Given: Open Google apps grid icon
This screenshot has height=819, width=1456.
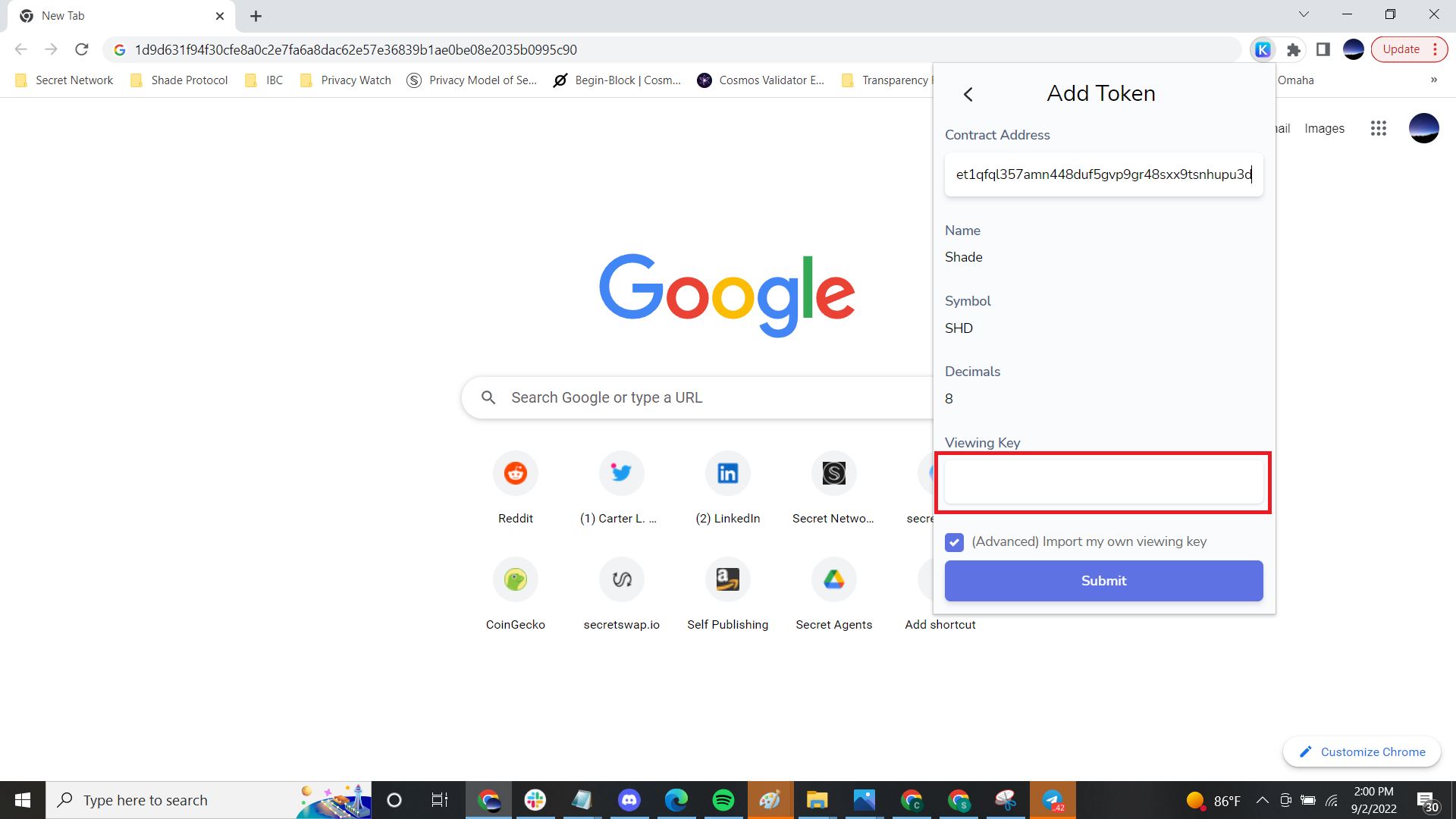Looking at the screenshot, I should pyautogui.click(x=1379, y=128).
